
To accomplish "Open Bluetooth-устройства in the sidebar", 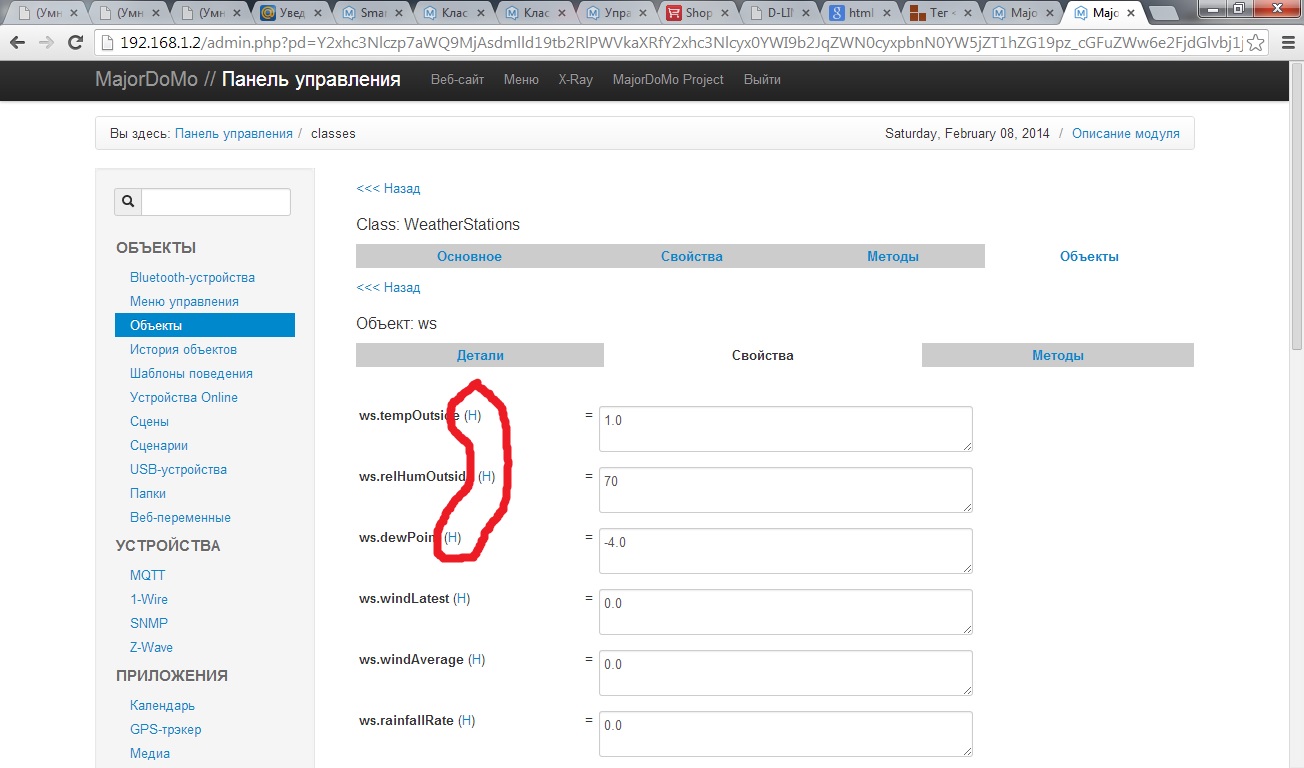I will (x=192, y=277).
